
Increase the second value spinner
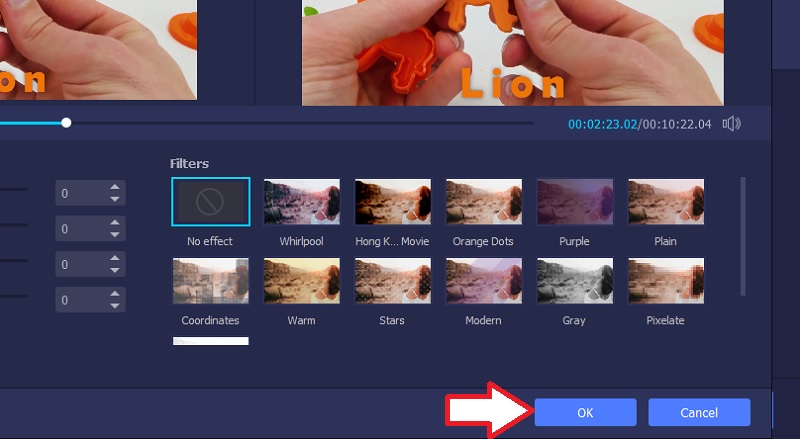(115, 223)
